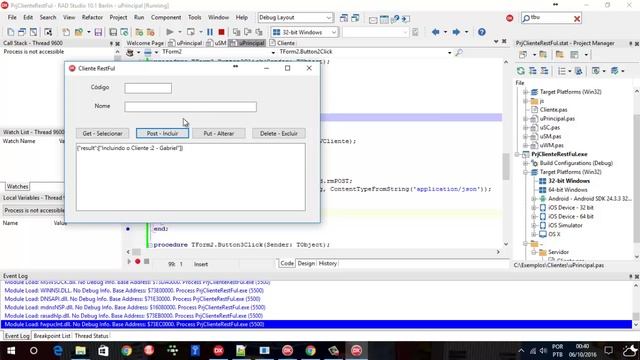Image resolution: width=640 pixels, height=360 pixels.
Task: Open Chrome from the taskbar
Action: coord(127,351)
